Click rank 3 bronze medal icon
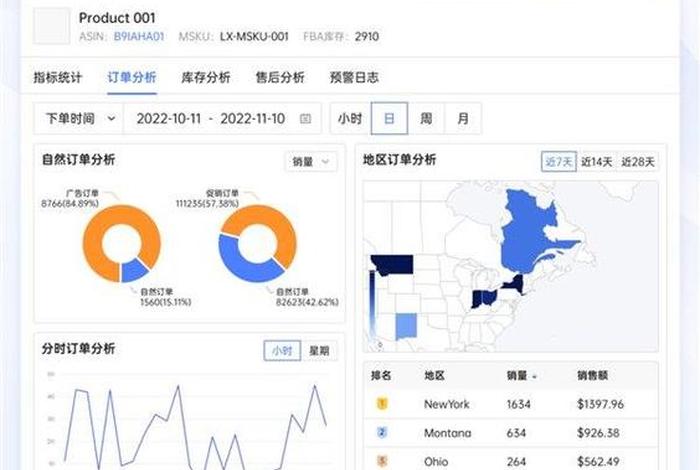Image resolution: width=700 pixels, height=470 pixels. 382,461
